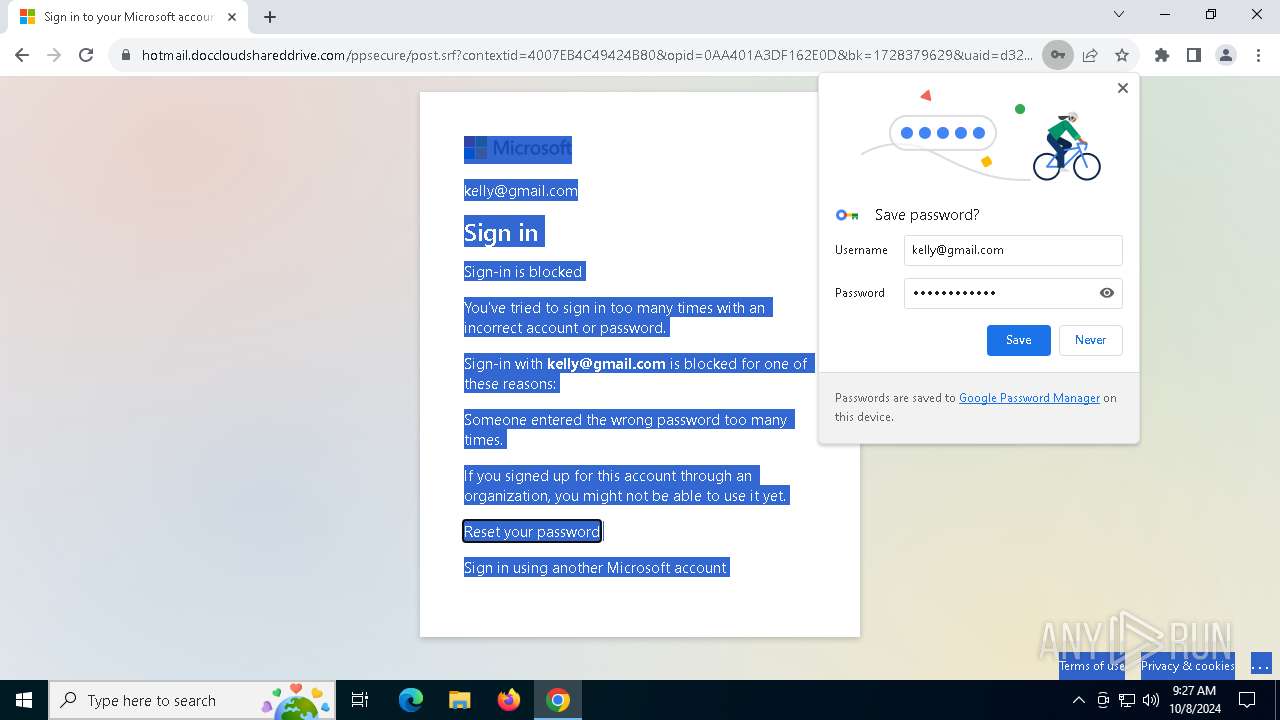Click the Chrome taskbar icon
1280x720 pixels.
point(558,700)
